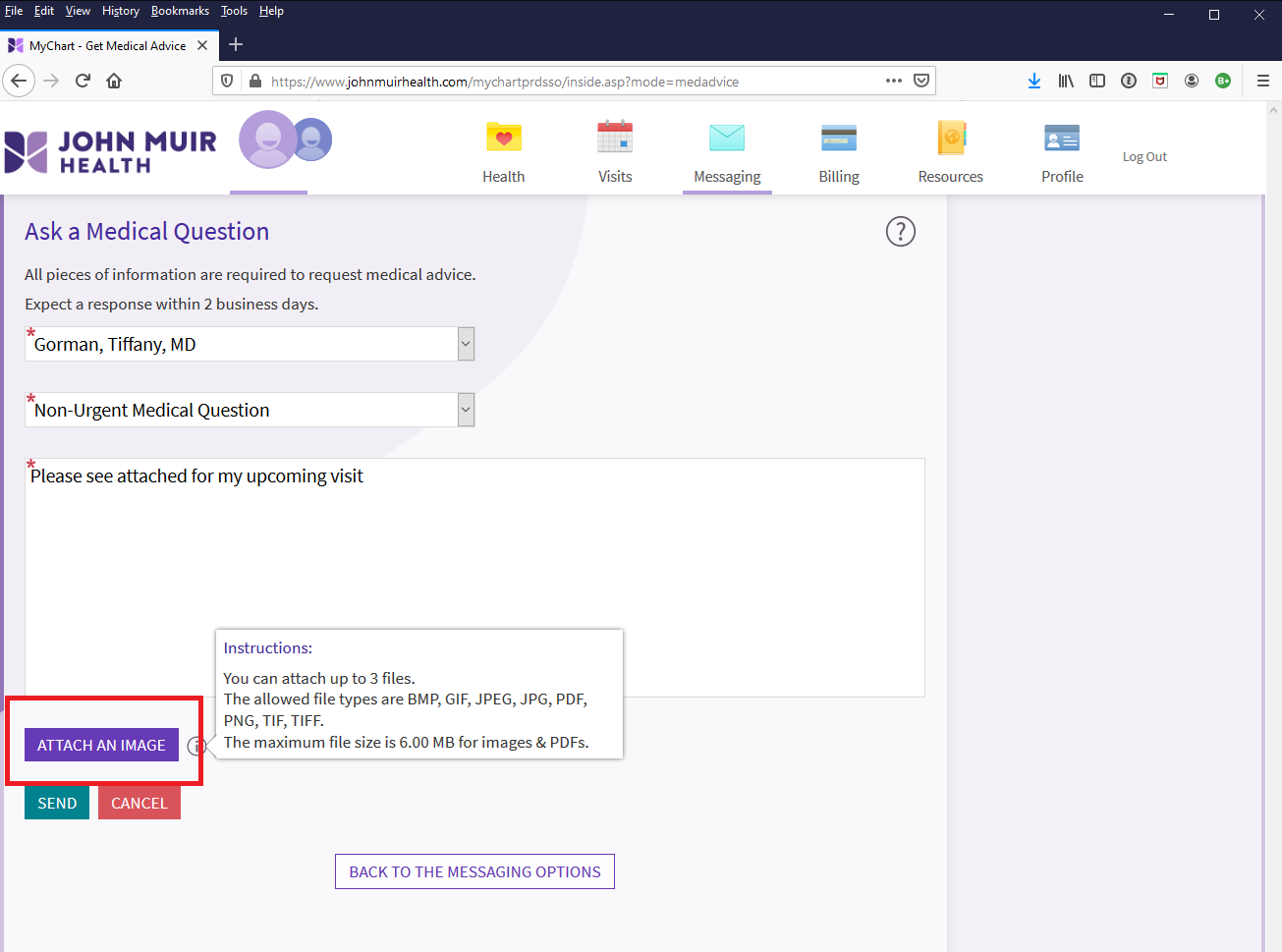
Task: Click the tracking protection shield icon
Action: tap(226, 82)
